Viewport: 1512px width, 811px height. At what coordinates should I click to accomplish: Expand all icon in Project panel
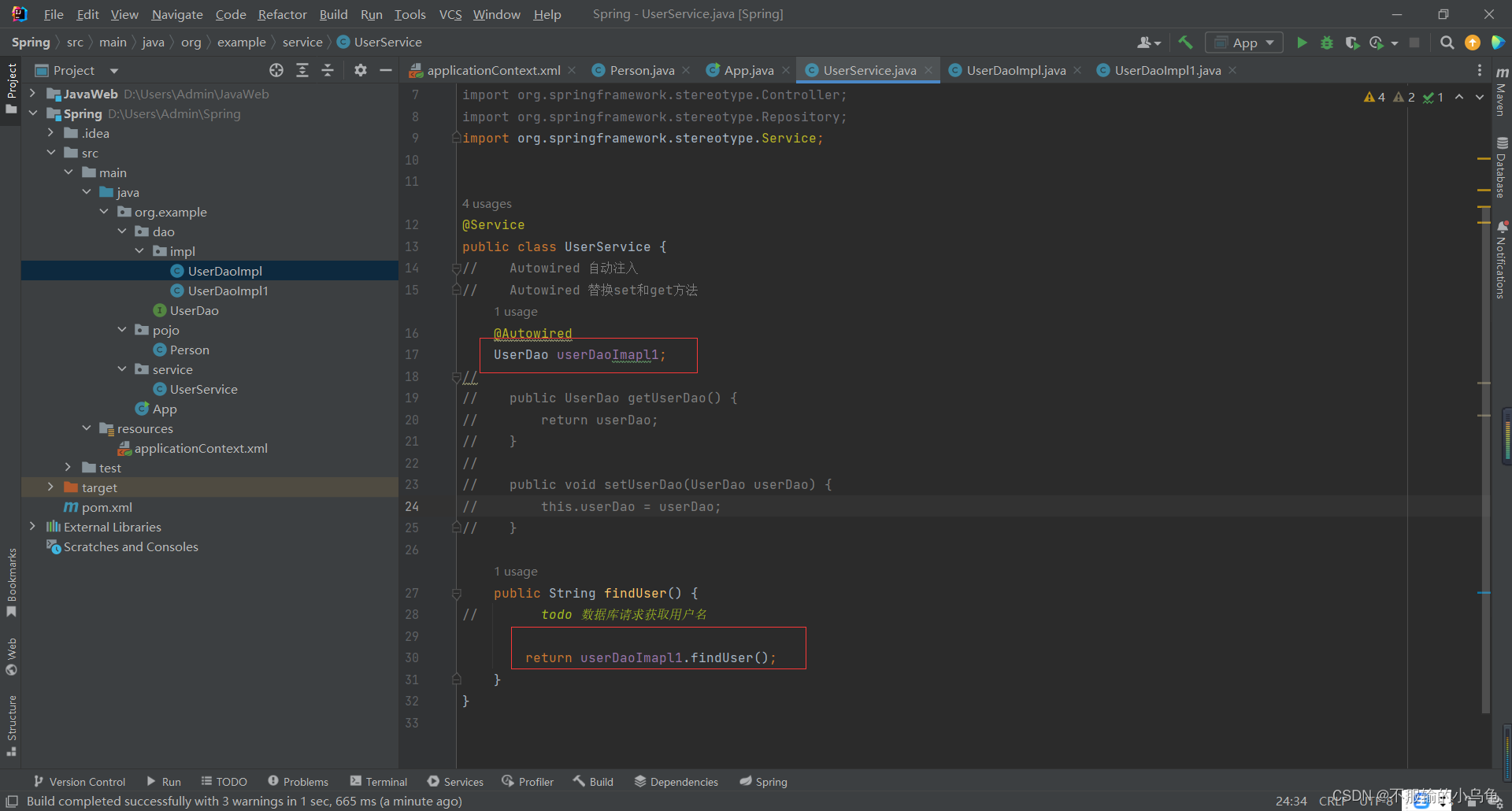(x=302, y=70)
